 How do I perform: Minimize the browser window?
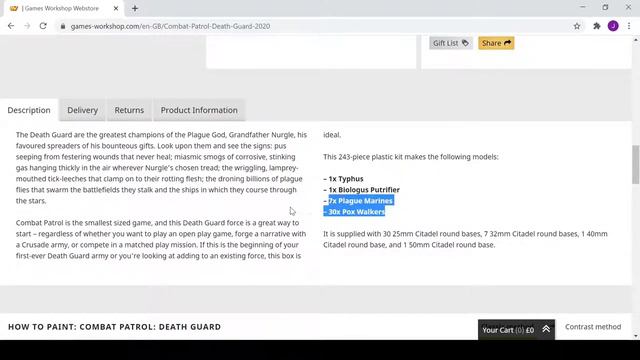pyautogui.click(x=582, y=7)
